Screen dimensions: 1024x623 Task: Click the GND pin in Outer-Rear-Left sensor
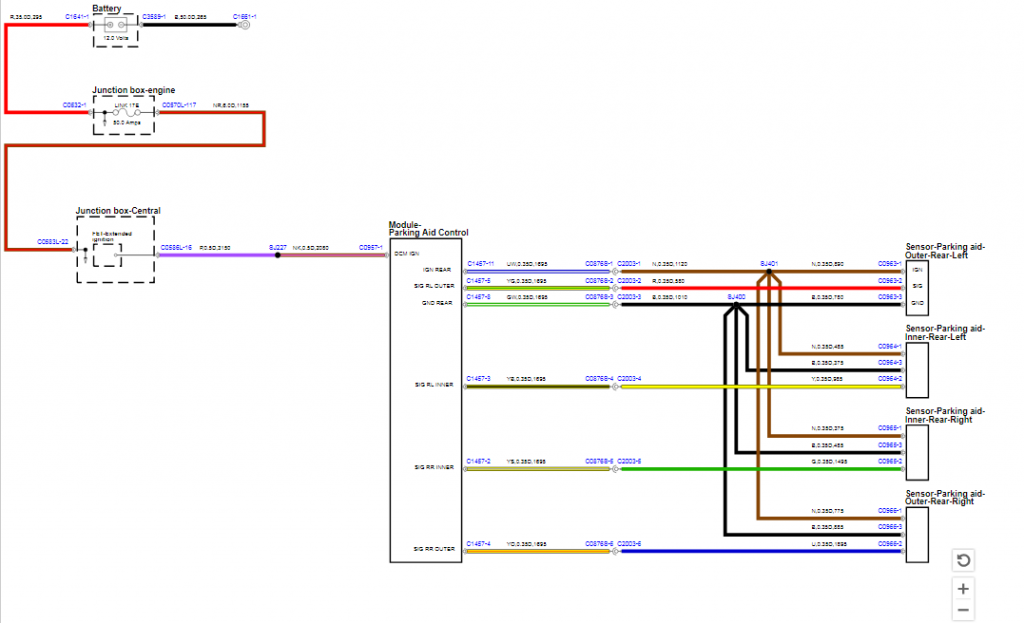tap(918, 303)
